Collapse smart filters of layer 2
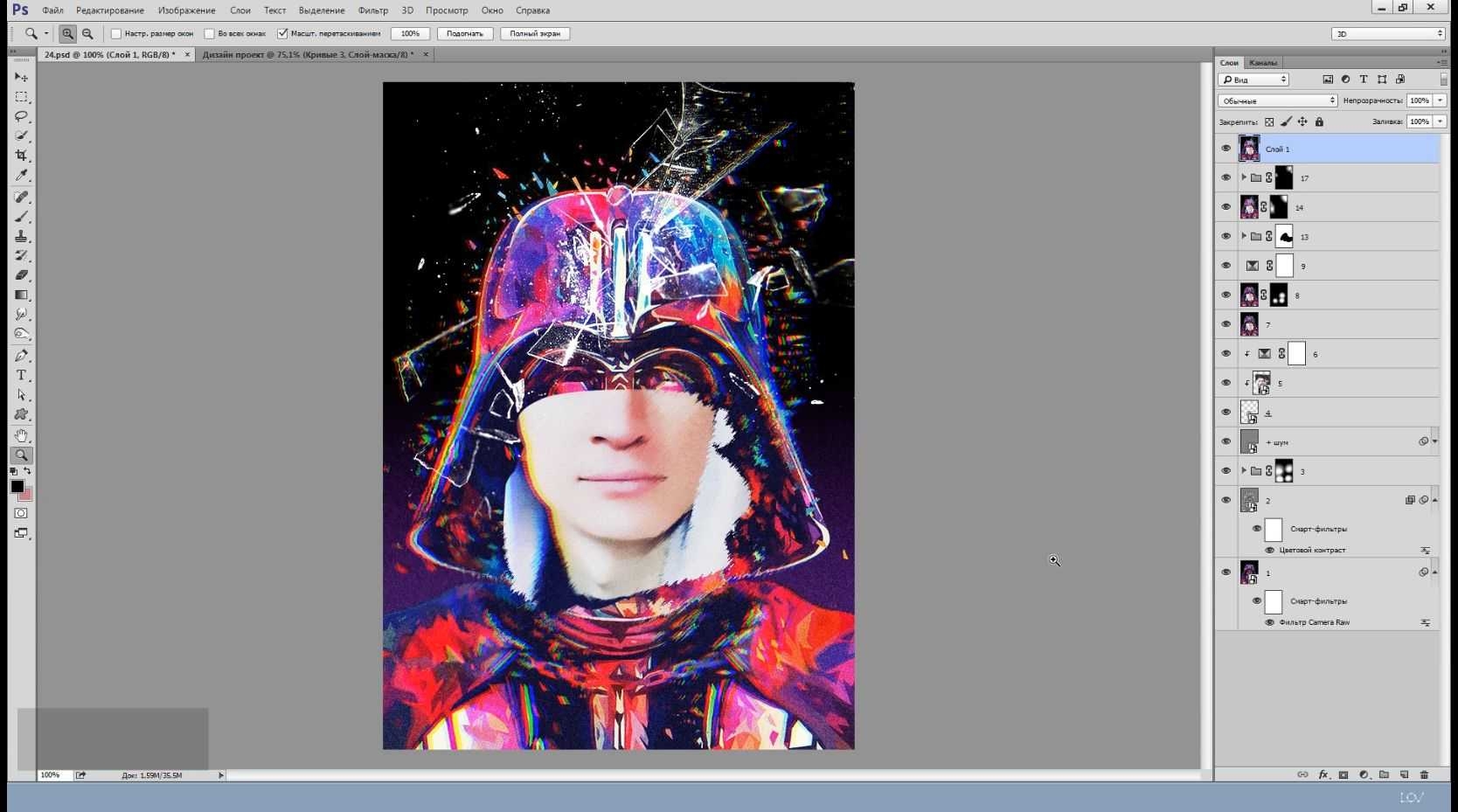Screen dimensions: 1458x812 tap(1434, 500)
